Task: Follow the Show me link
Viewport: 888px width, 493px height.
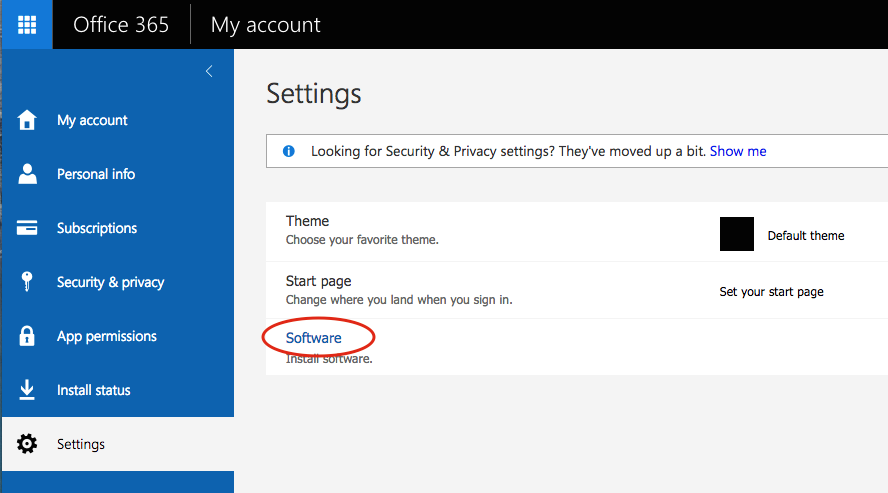Action: click(x=738, y=151)
